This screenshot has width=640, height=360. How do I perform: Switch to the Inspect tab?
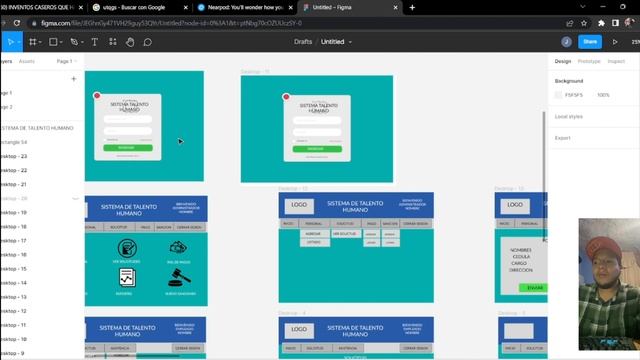tap(616, 61)
